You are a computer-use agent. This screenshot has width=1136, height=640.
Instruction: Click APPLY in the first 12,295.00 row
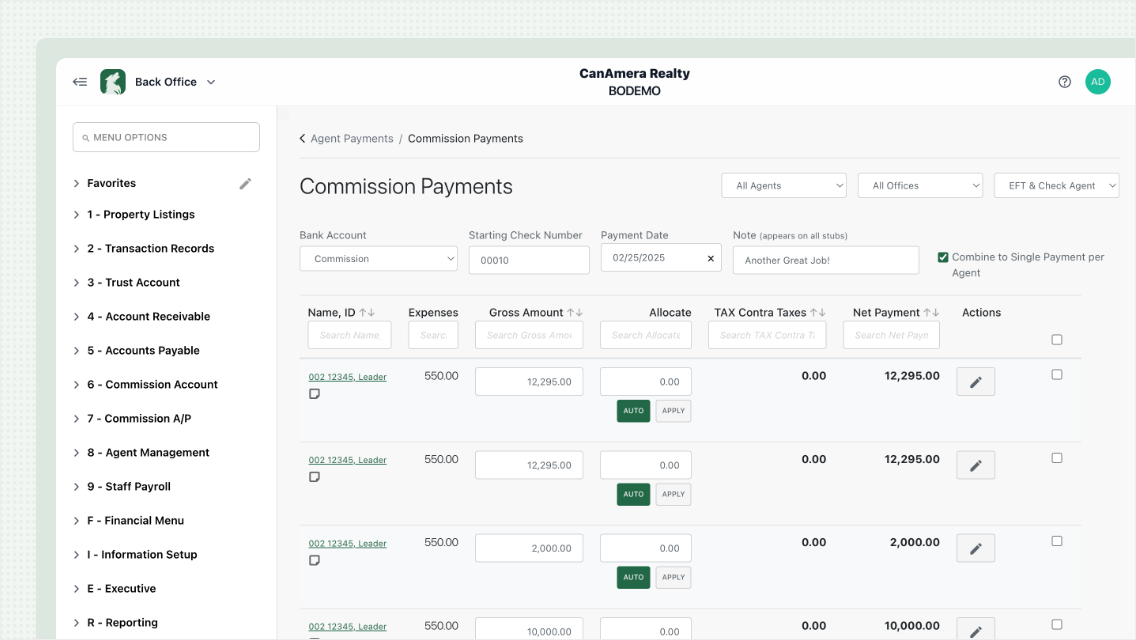(x=673, y=411)
